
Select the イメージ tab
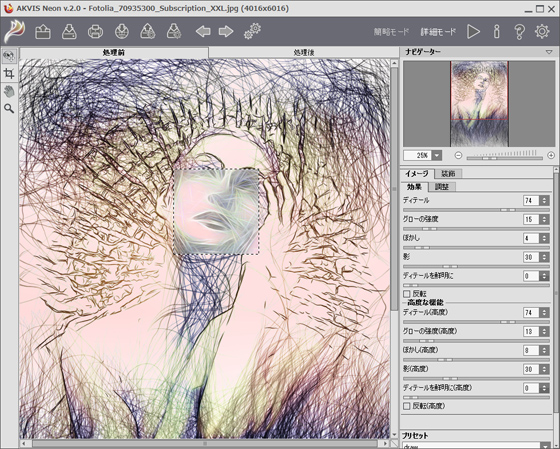tap(417, 174)
